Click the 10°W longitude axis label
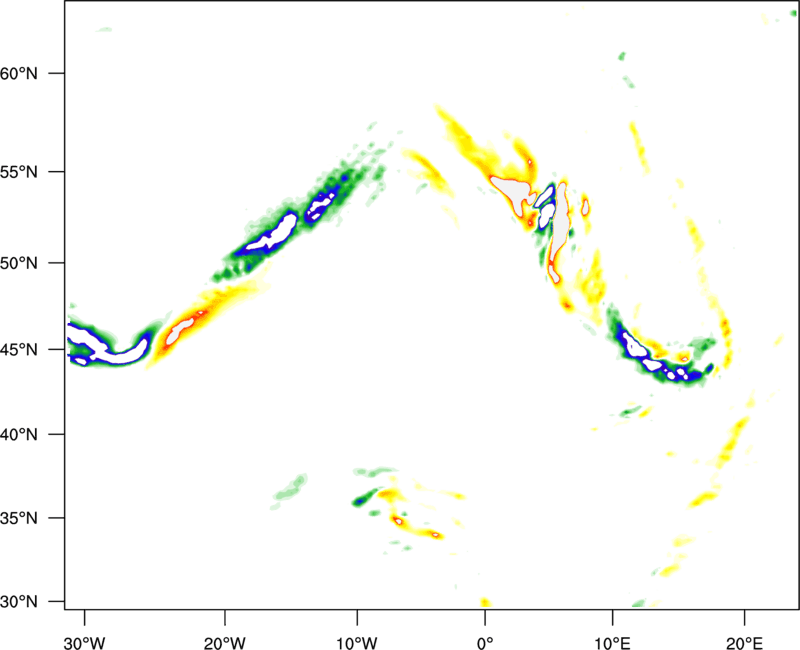 (357, 643)
